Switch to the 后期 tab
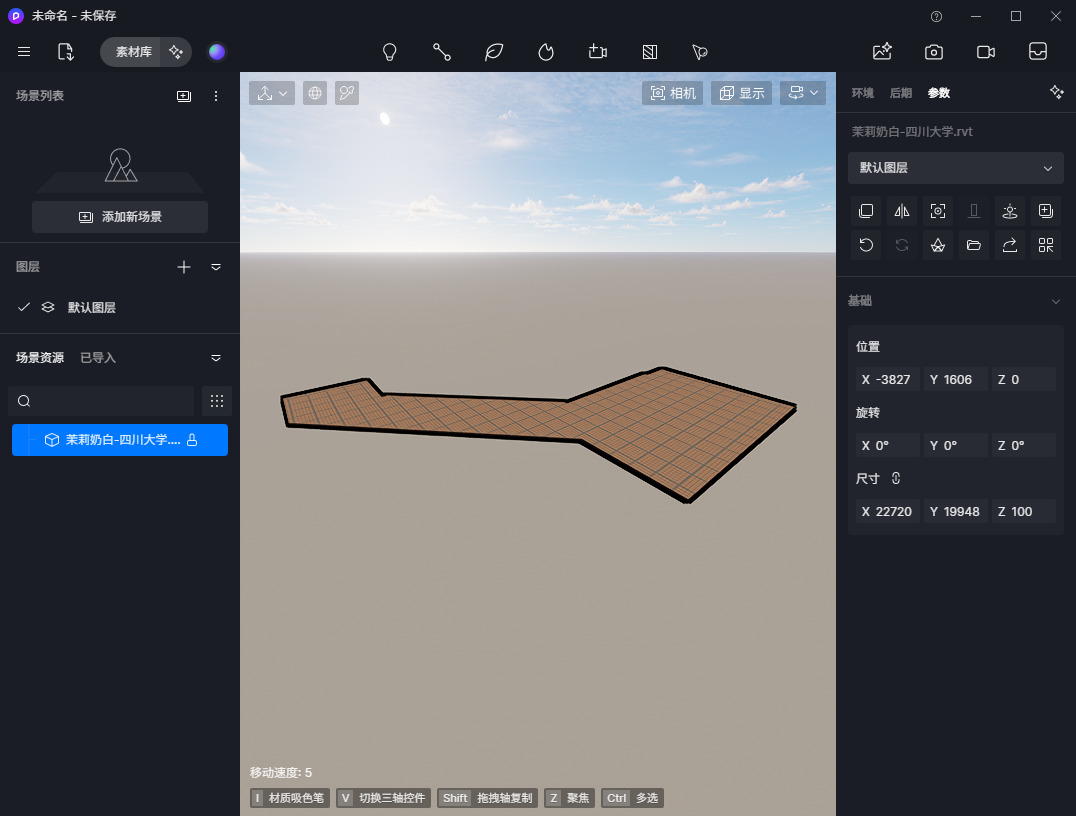Screen dimensions: 1076x816 [x=900, y=93]
